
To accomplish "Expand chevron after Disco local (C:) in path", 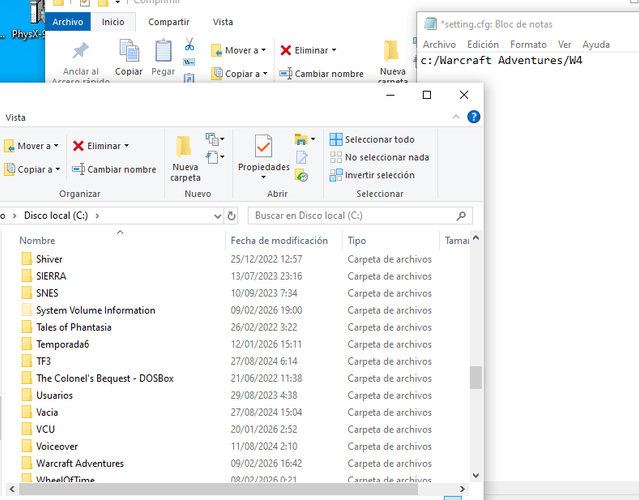I will coord(97,216).
